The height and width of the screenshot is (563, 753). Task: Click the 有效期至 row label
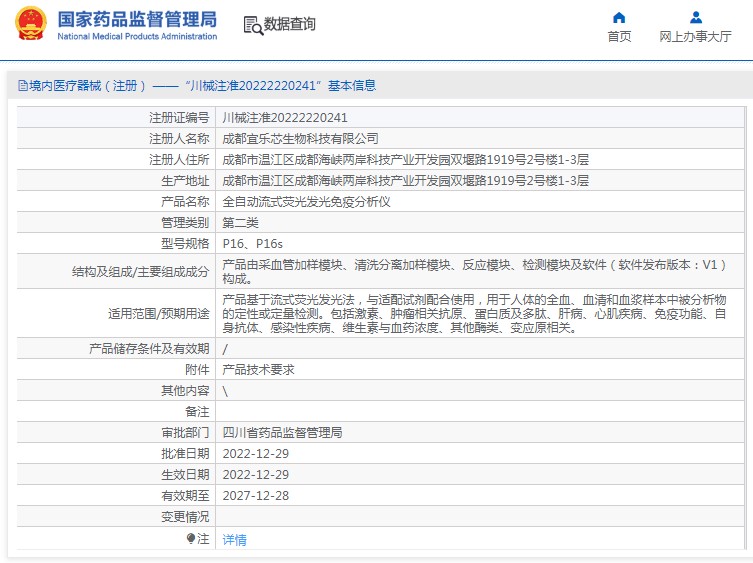point(185,496)
